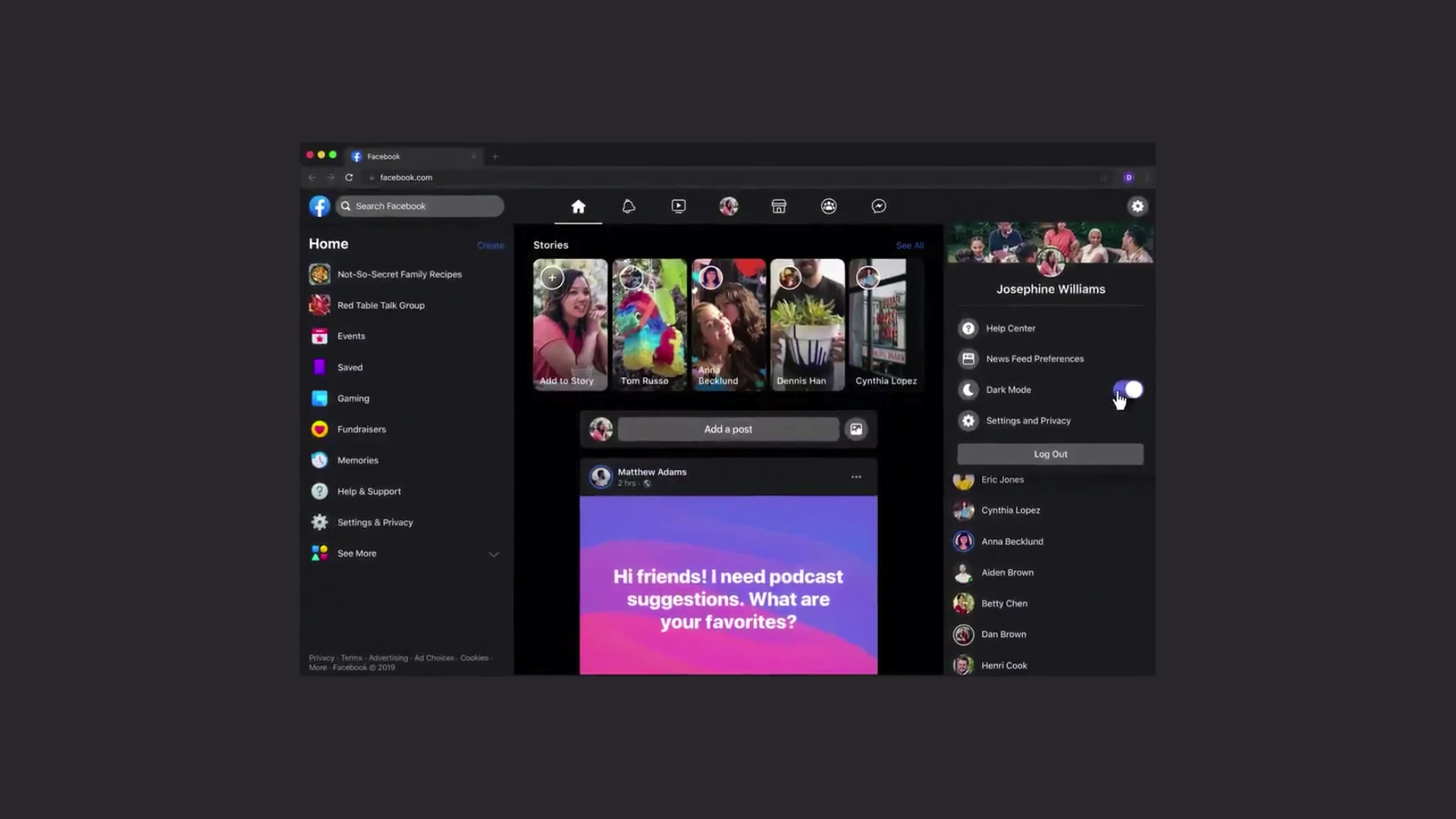Click the Log Out button
Viewport: 1456px width, 819px height.
tap(1050, 454)
